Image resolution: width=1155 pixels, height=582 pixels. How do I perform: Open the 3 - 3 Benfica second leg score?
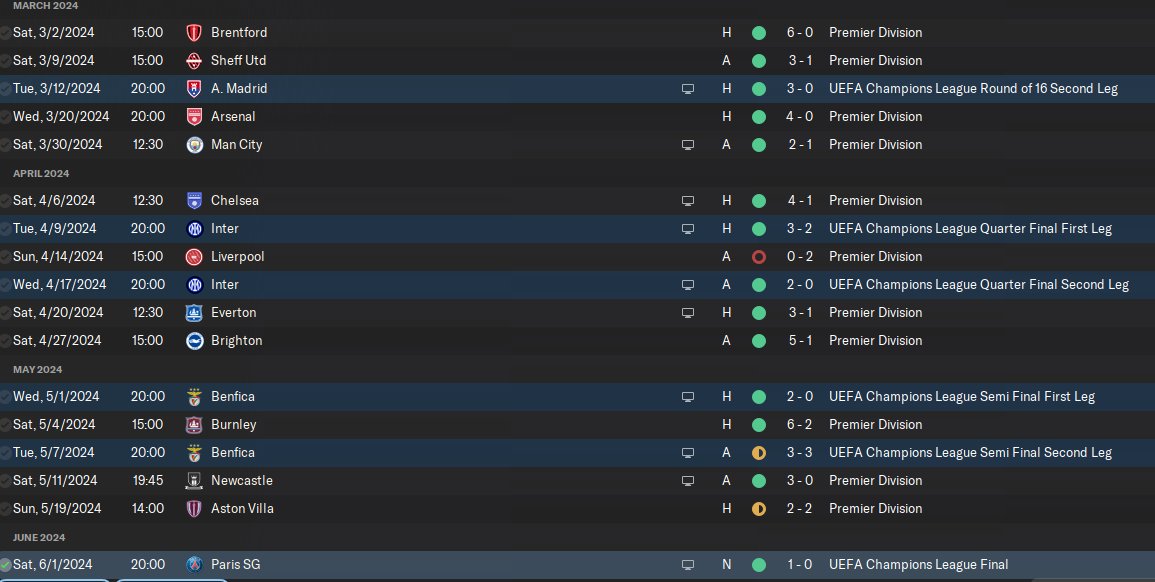(x=799, y=452)
